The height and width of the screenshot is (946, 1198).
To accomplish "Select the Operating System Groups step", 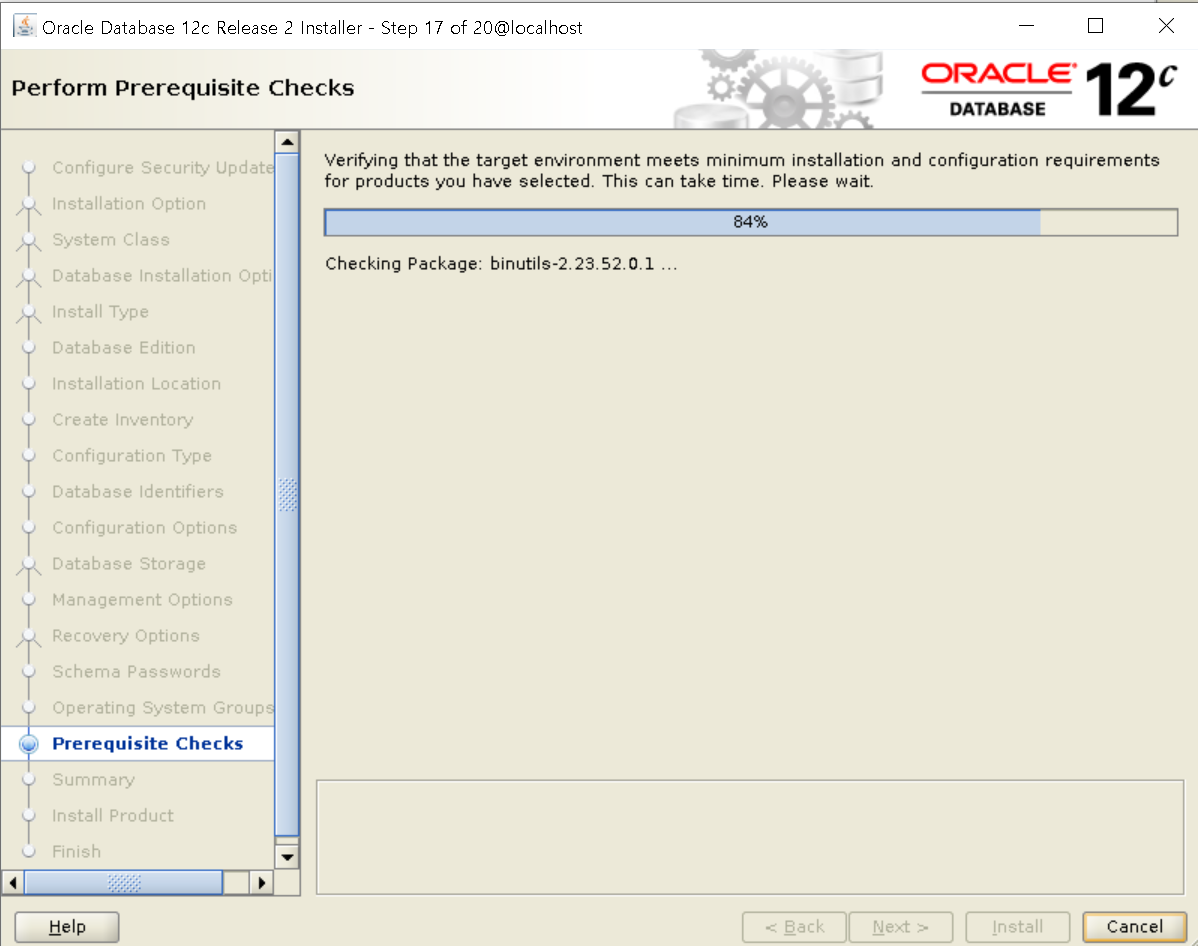I will coord(162,707).
